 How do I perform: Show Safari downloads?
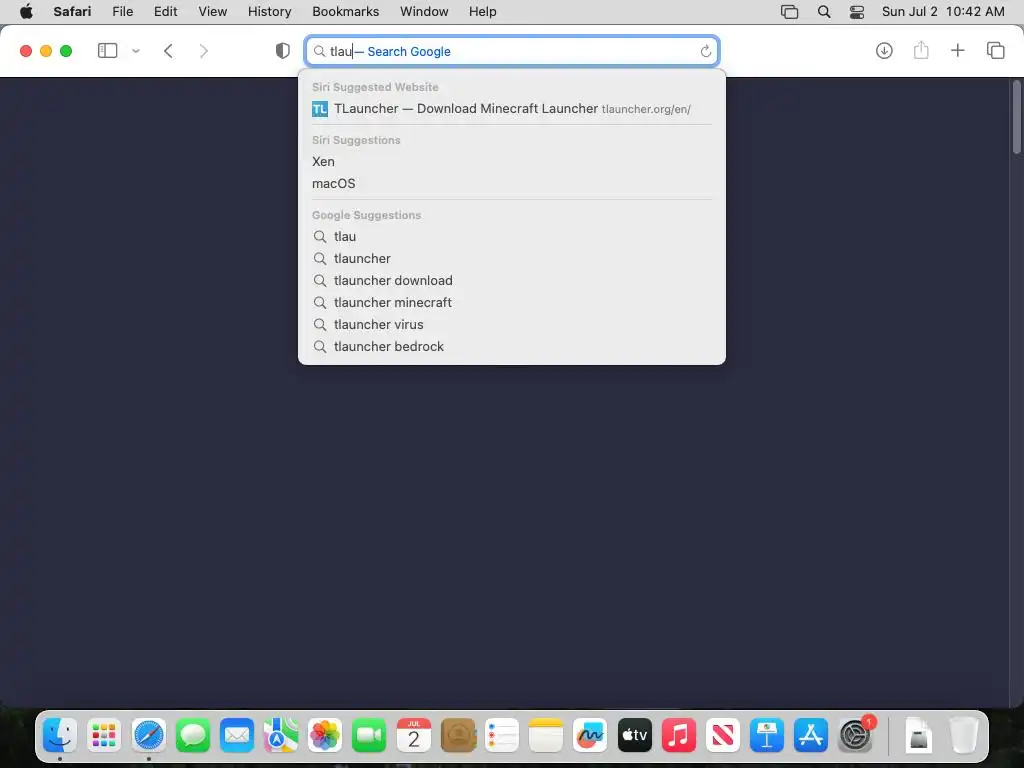(x=884, y=50)
